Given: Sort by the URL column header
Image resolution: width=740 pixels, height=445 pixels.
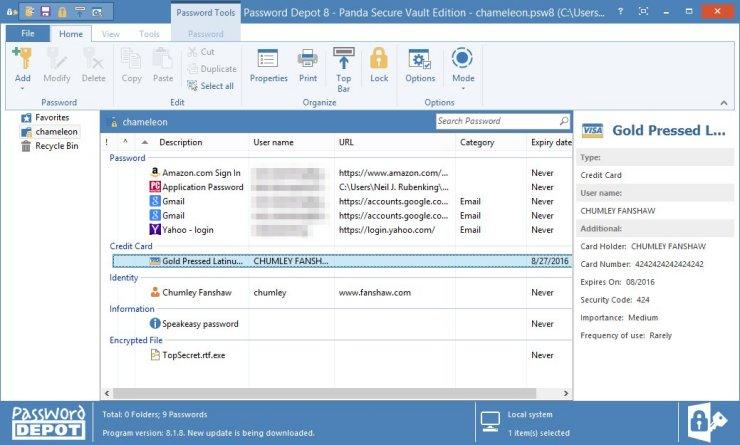Looking at the screenshot, I should point(346,142).
